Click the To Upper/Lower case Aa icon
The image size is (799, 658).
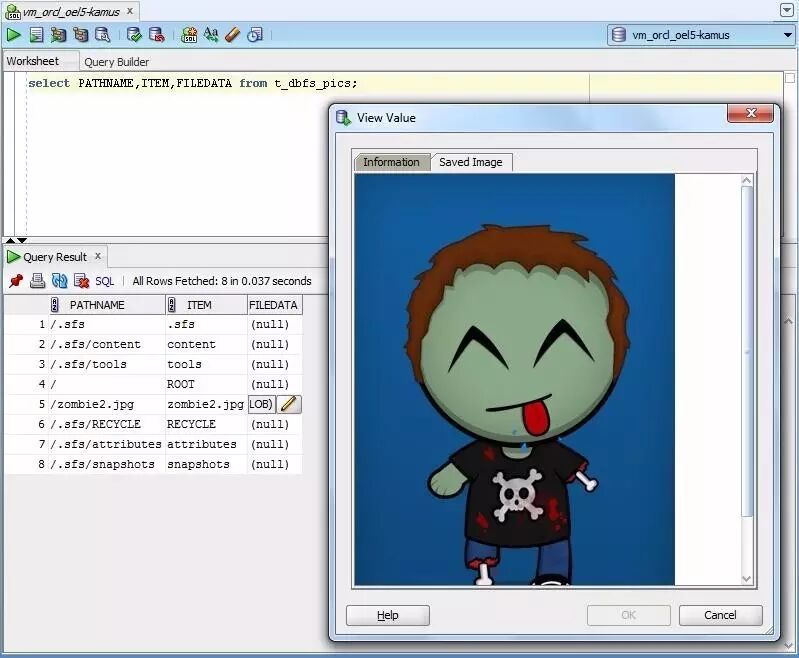211,35
